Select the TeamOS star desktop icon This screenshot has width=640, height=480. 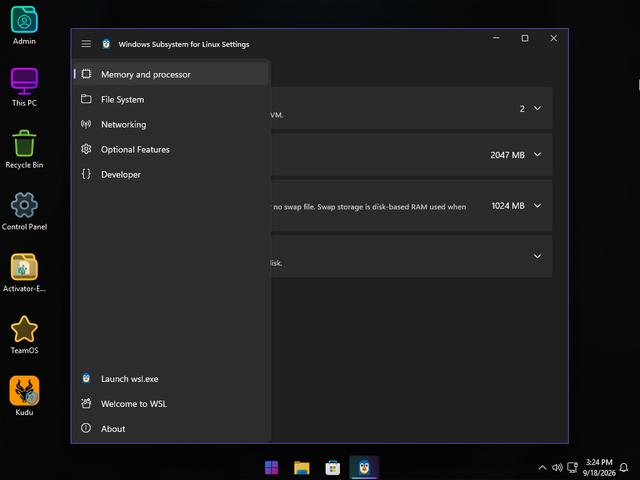pyautogui.click(x=24, y=335)
